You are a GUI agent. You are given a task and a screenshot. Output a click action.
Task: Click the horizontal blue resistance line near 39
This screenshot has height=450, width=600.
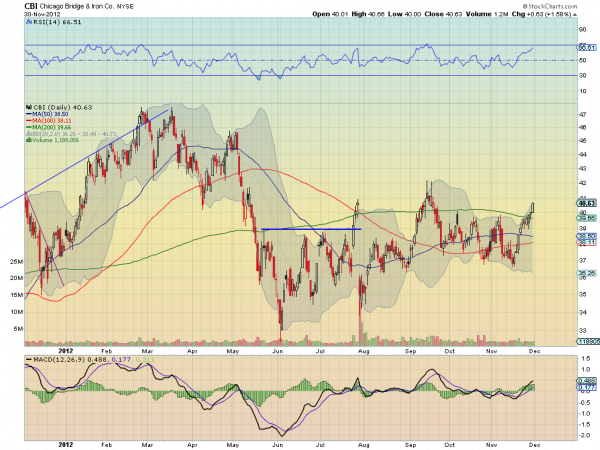(311, 229)
